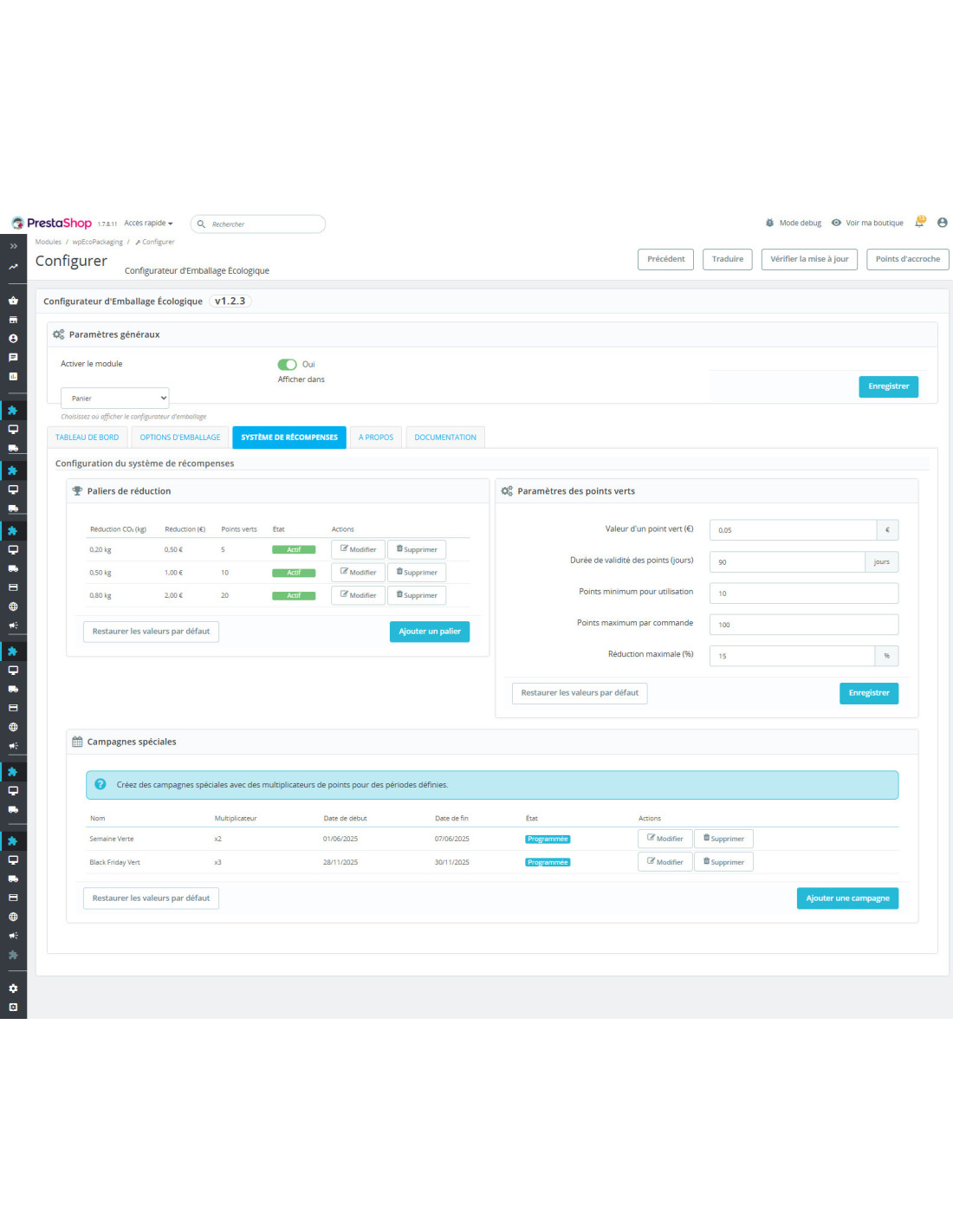Expand the collapsed sidebar with double-chevron icon
The height and width of the screenshot is (1232, 953).
13,246
